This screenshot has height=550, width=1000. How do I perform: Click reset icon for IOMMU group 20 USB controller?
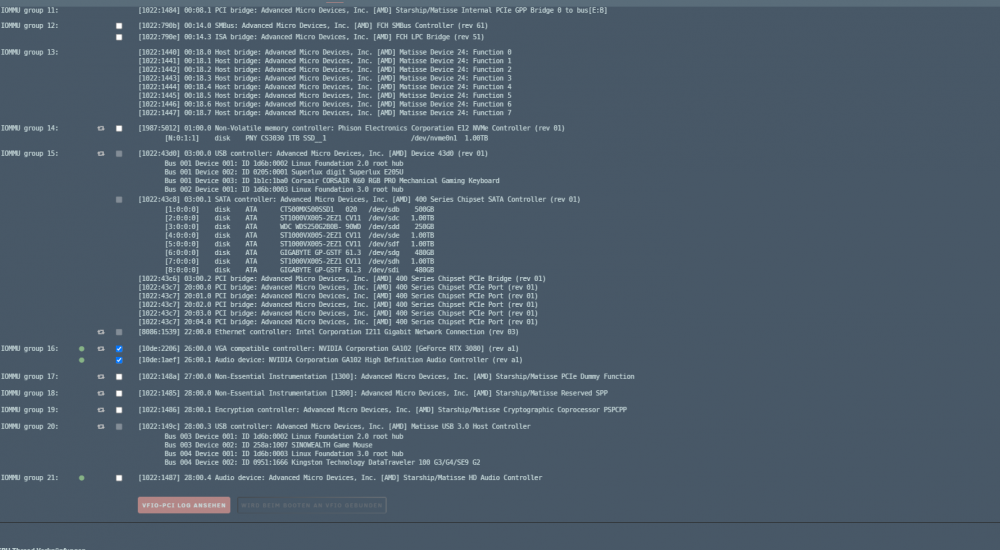pyautogui.click(x=101, y=427)
